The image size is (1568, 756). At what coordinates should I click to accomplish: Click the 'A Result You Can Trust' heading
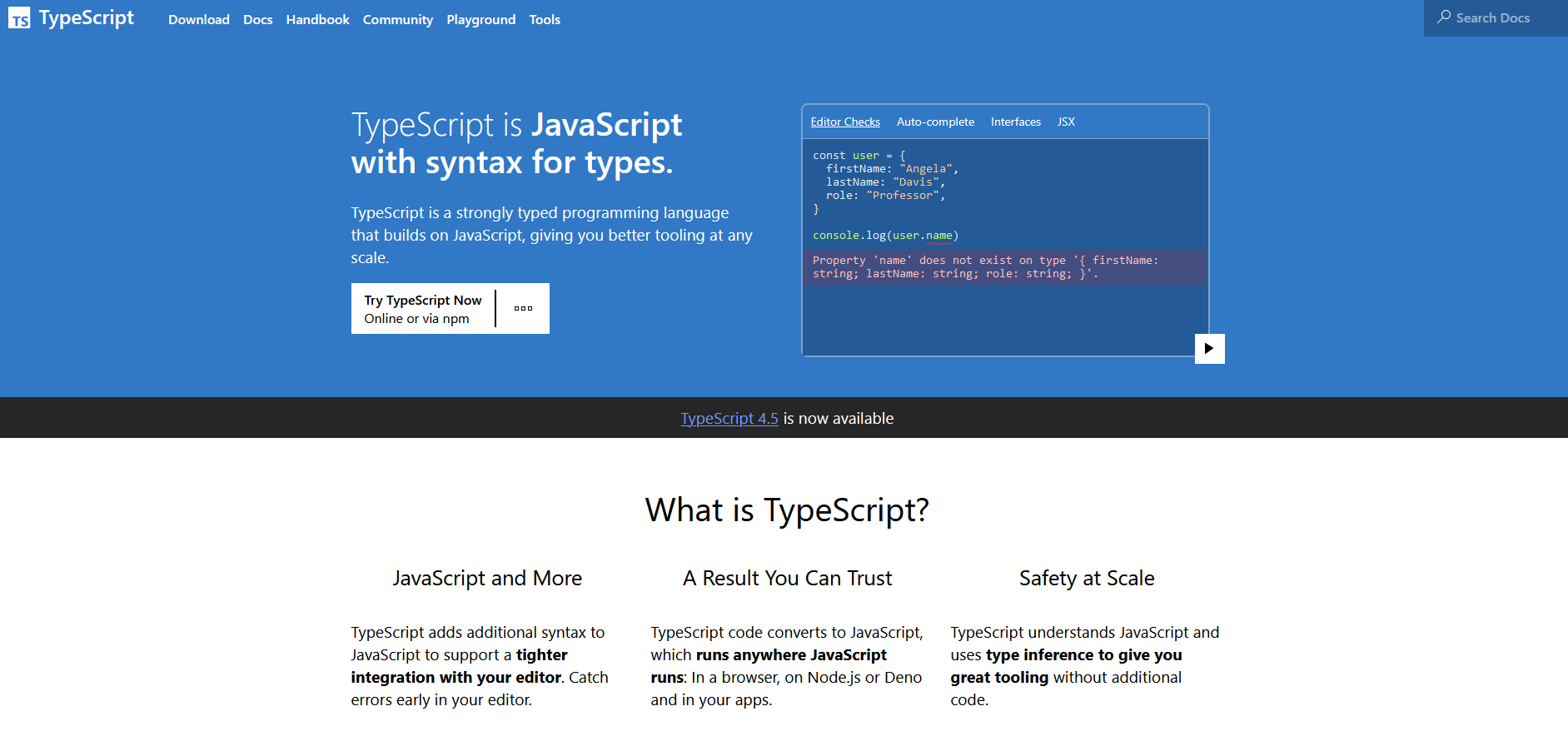point(787,578)
